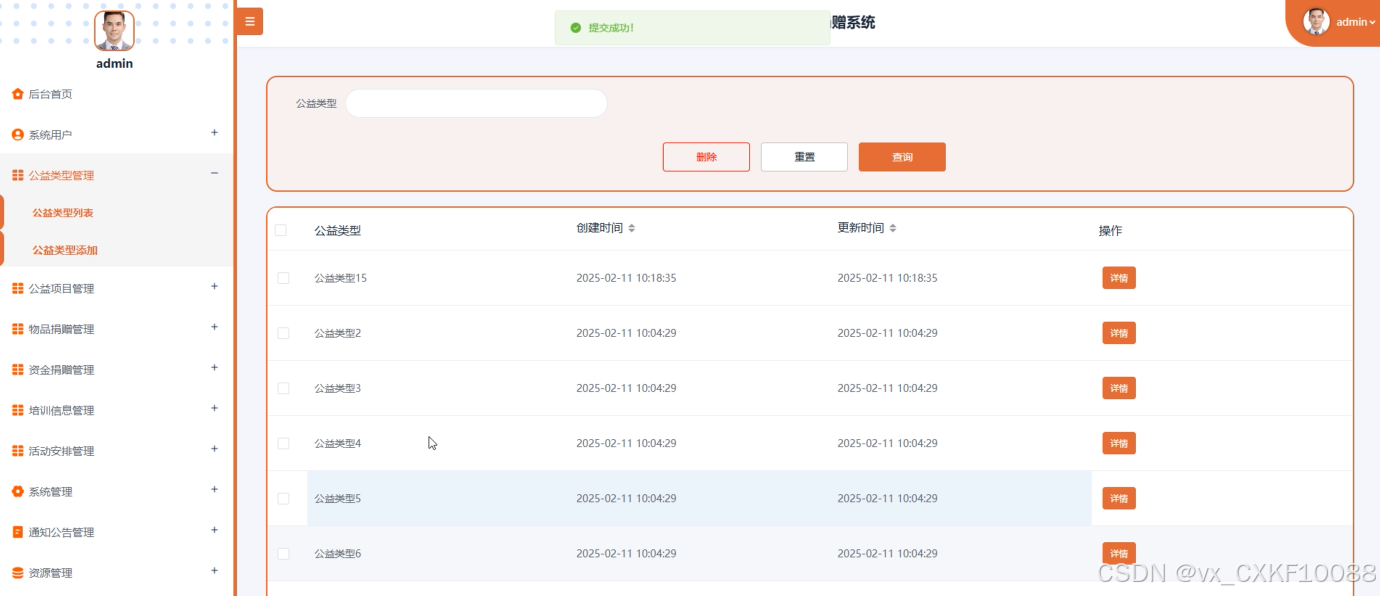This screenshot has height=596, width=1380.
Task: Open 详情 for the 公益类型2 row
Action: coord(1119,333)
